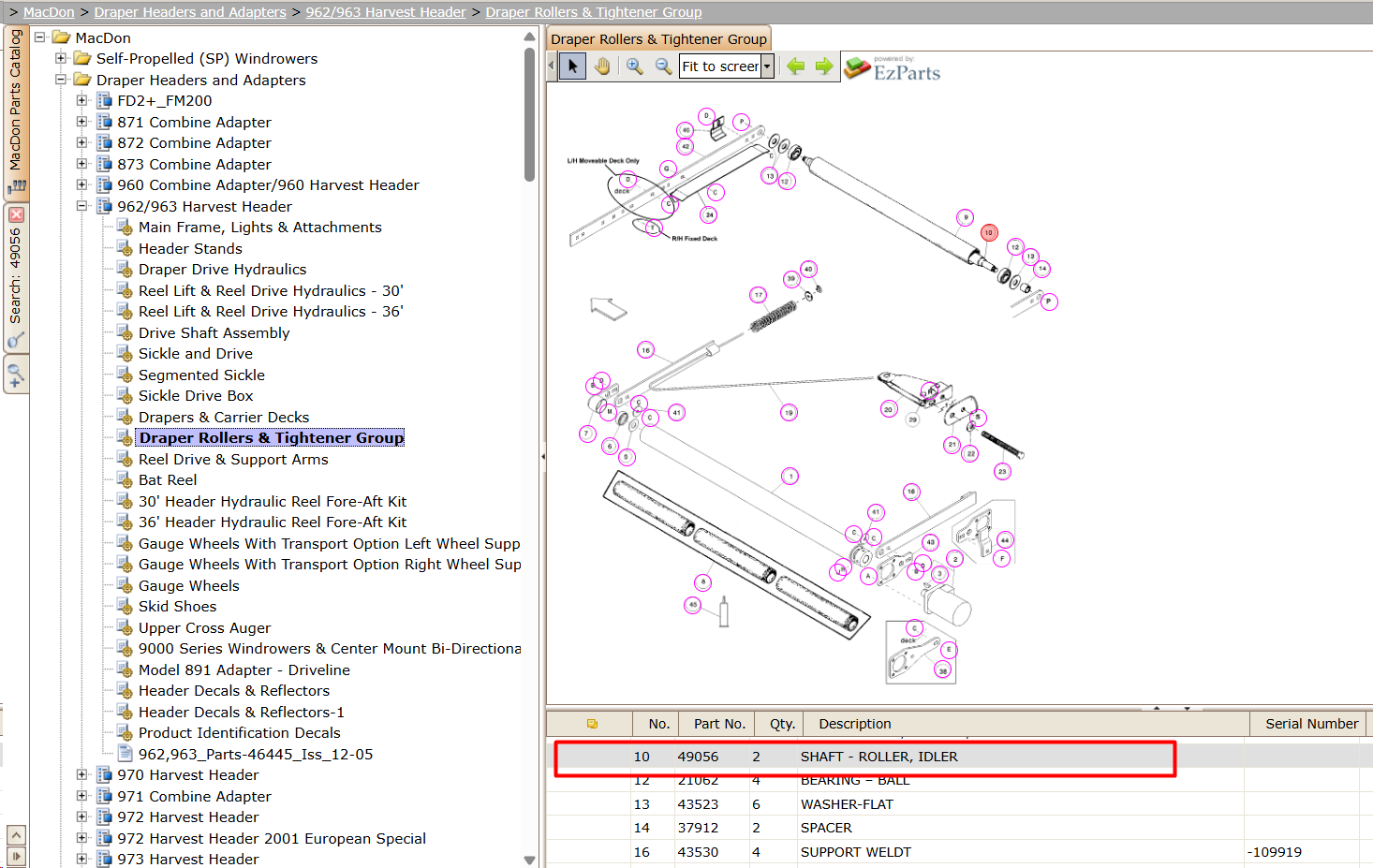Image resolution: width=1373 pixels, height=868 pixels.
Task: Click the cart icon in parts table header
Action: click(x=592, y=724)
